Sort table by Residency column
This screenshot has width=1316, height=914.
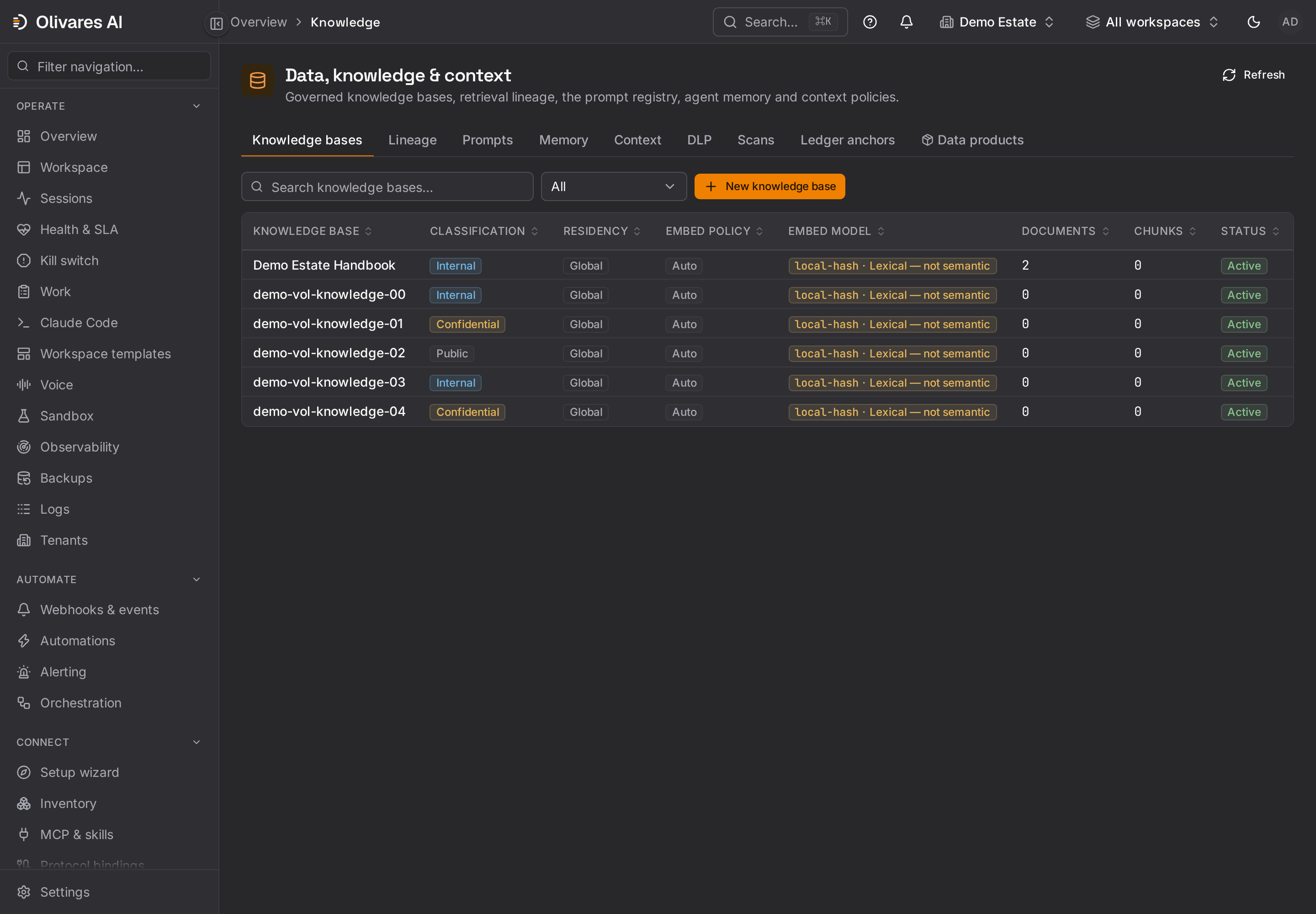tap(602, 231)
